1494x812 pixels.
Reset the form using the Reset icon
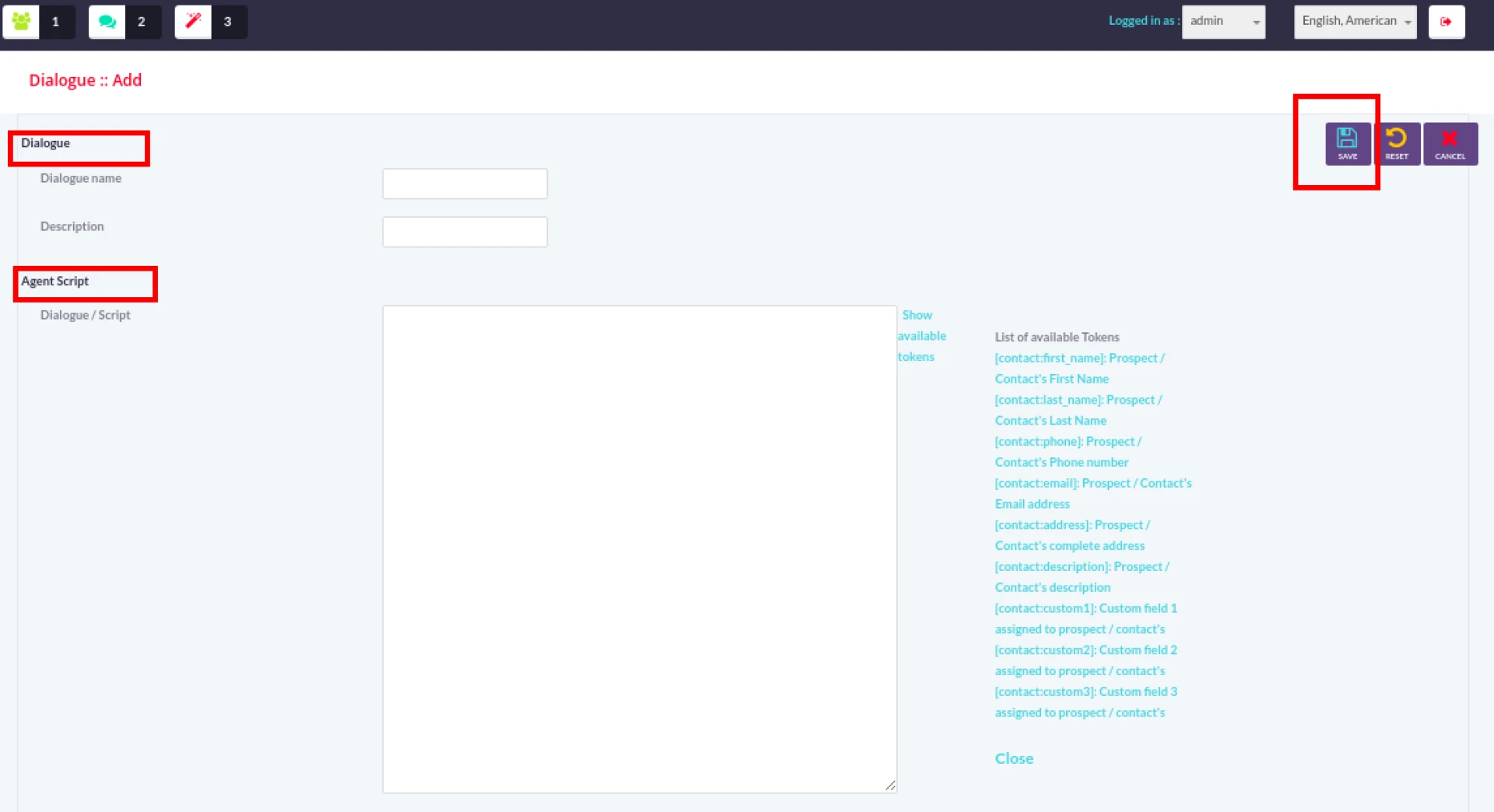tap(1397, 144)
